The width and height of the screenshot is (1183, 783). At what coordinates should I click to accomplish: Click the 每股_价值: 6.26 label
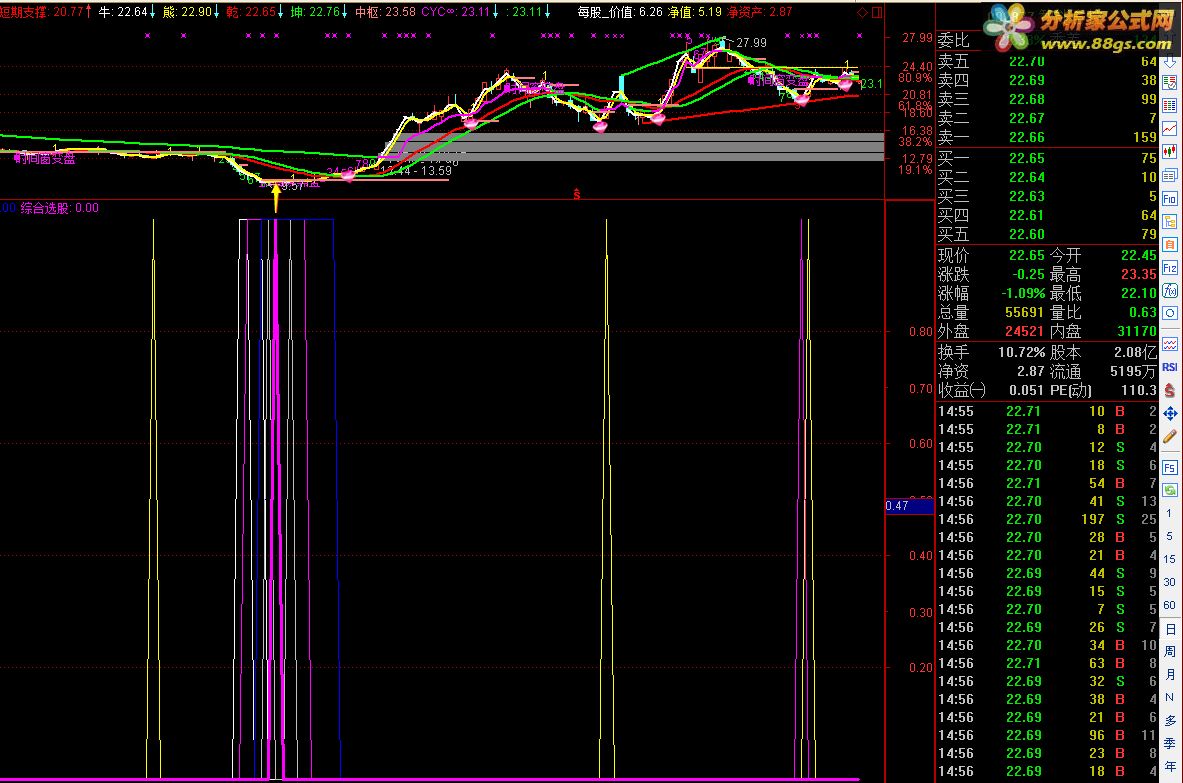click(x=620, y=12)
